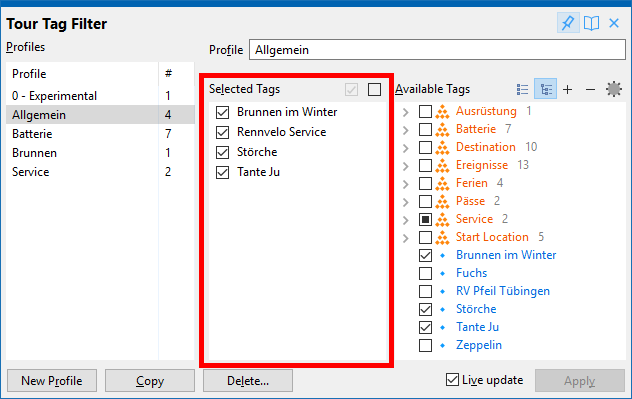Image resolution: width=632 pixels, height=399 pixels.
Task: Expand all tags with plus icon
Action: point(568,89)
